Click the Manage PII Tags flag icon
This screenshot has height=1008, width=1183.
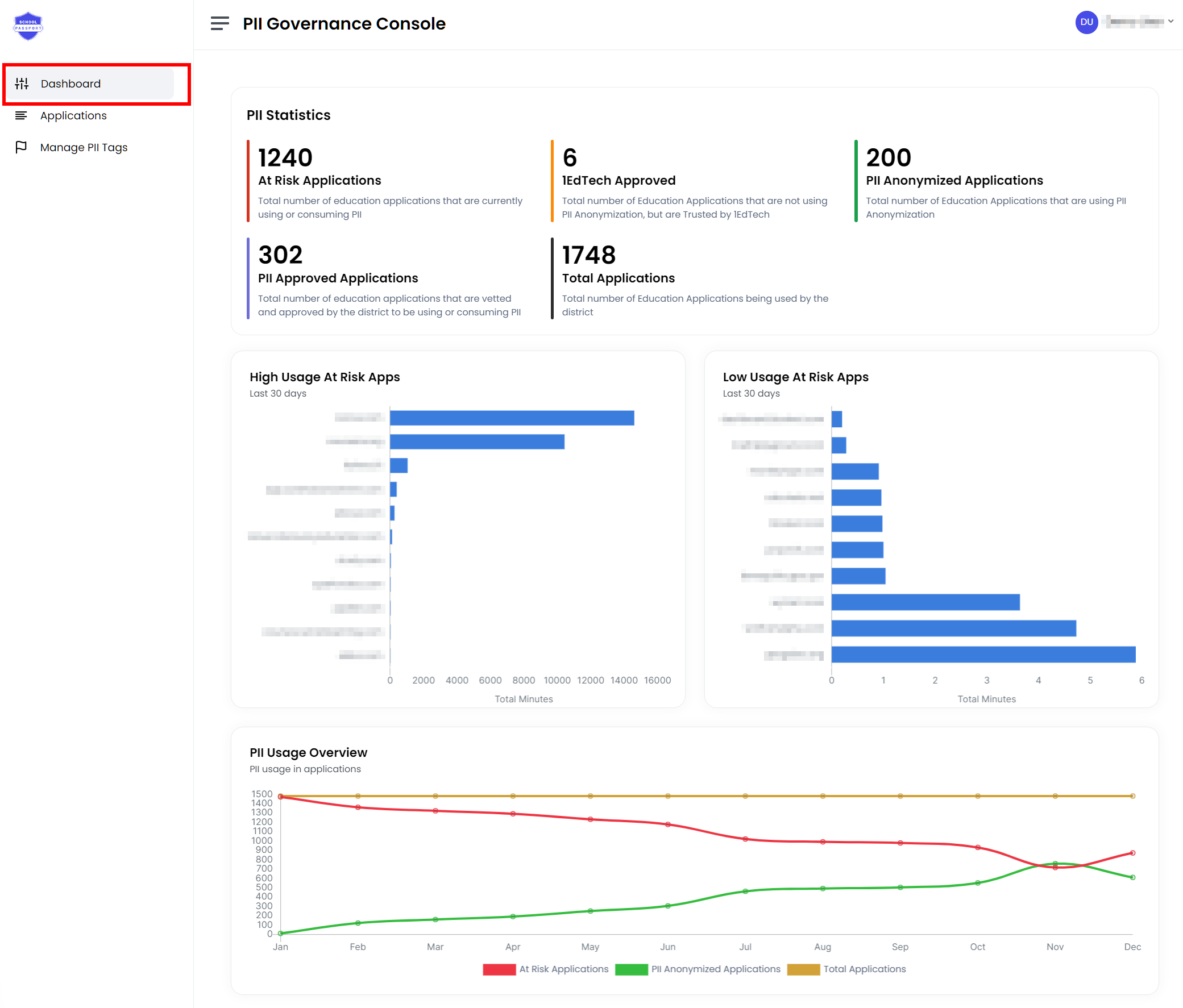click(x=21, y=147)
